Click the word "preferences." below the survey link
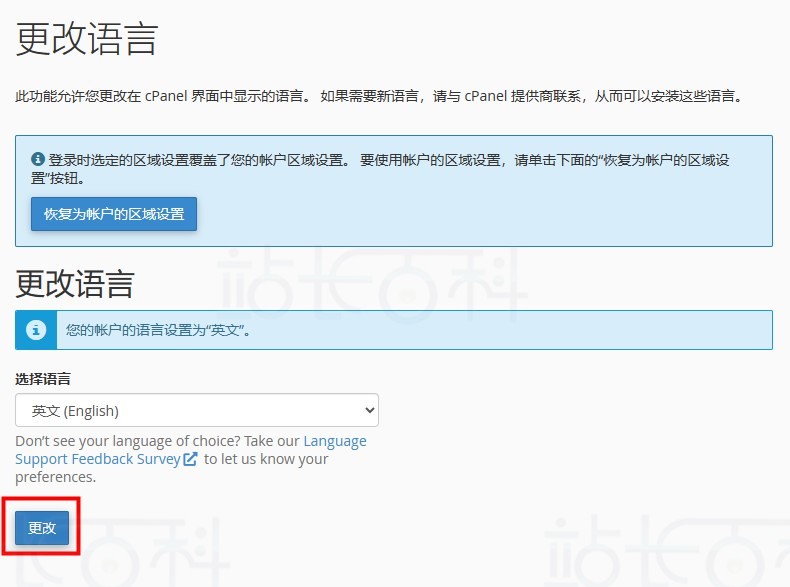Image resolution: width=790 pixels, height=587 pixels. [56, 477]
